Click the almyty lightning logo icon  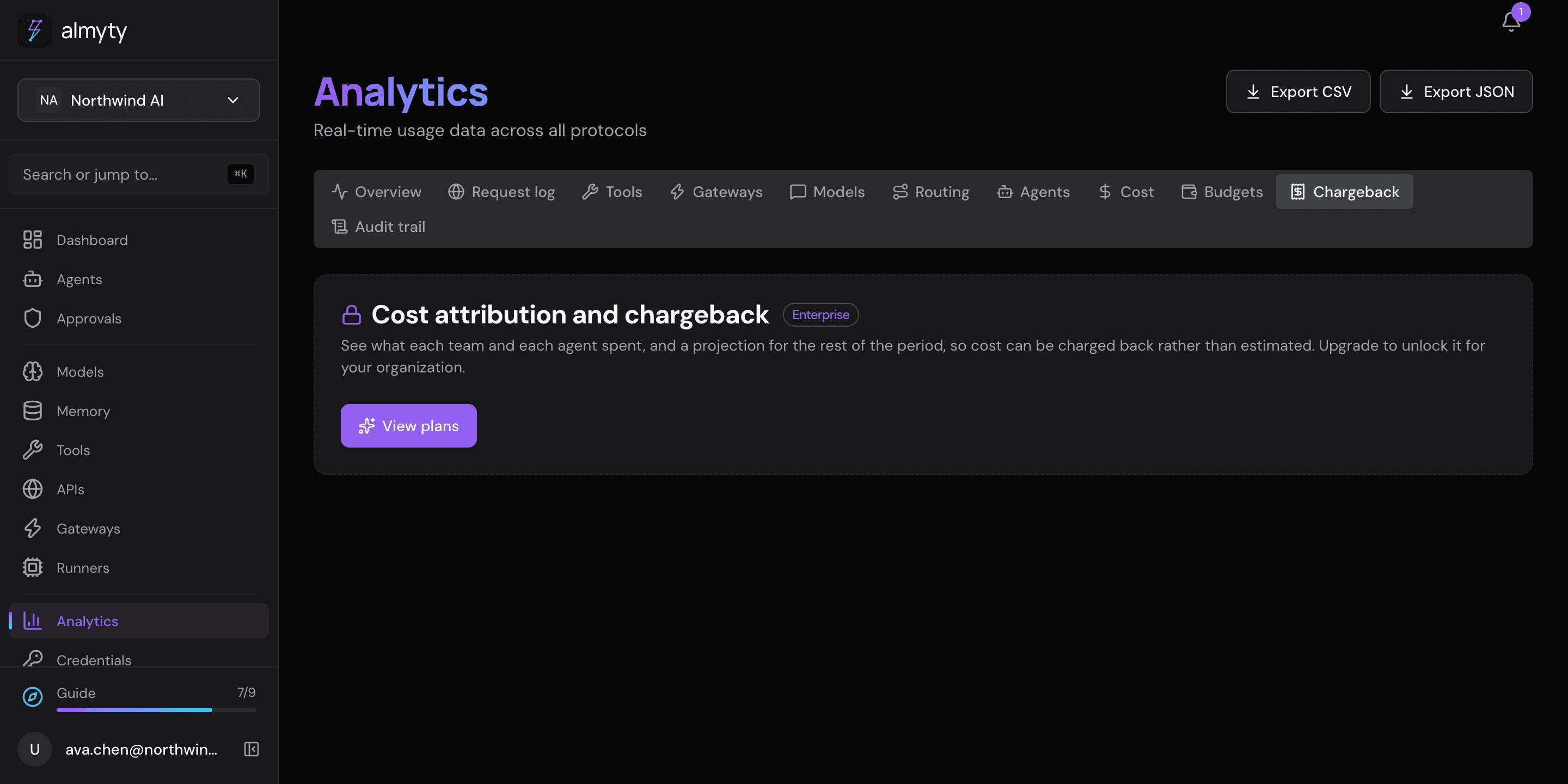click(35, 30)
